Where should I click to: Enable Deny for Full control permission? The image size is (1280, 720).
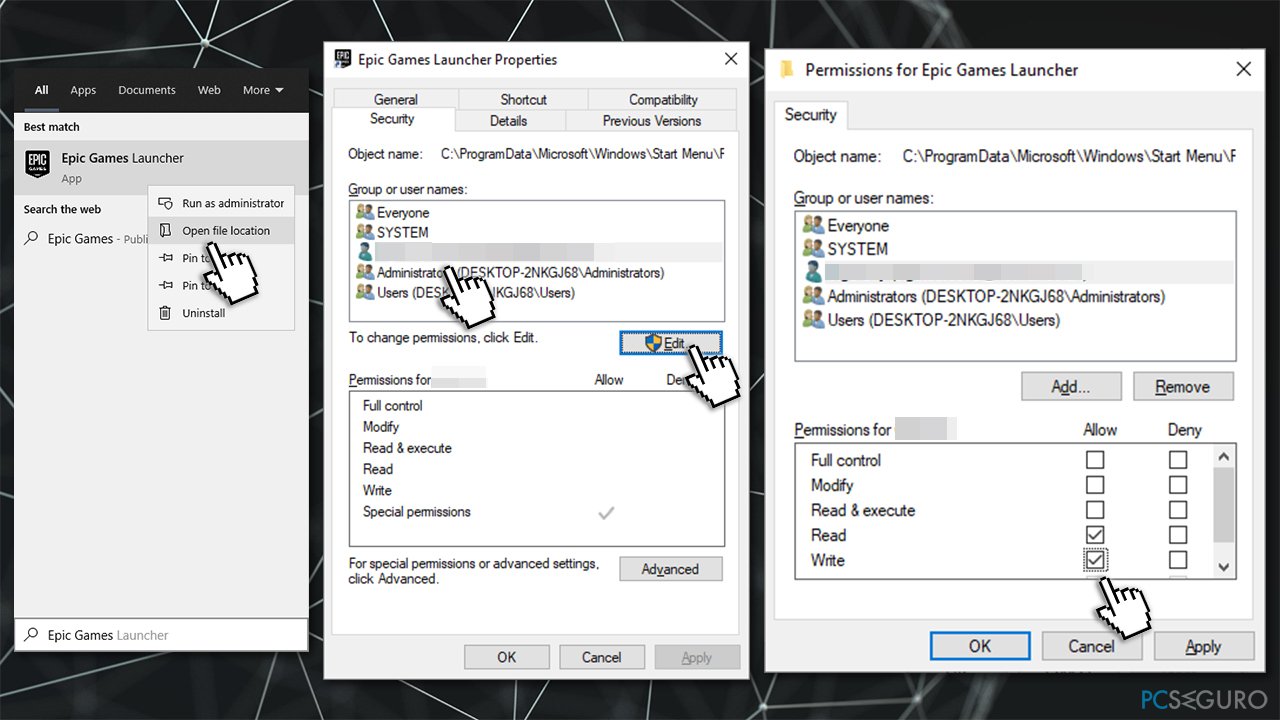1178,460
